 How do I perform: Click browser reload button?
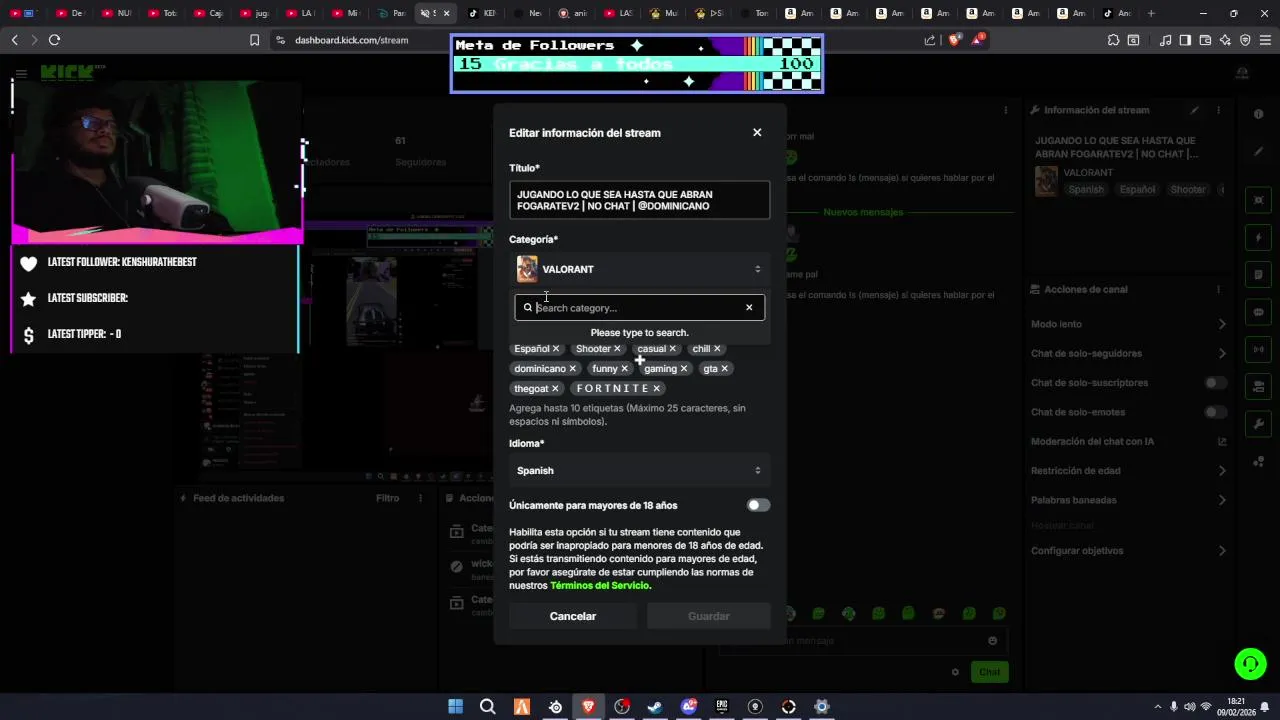pyautogui.click(x=54, y=40)
